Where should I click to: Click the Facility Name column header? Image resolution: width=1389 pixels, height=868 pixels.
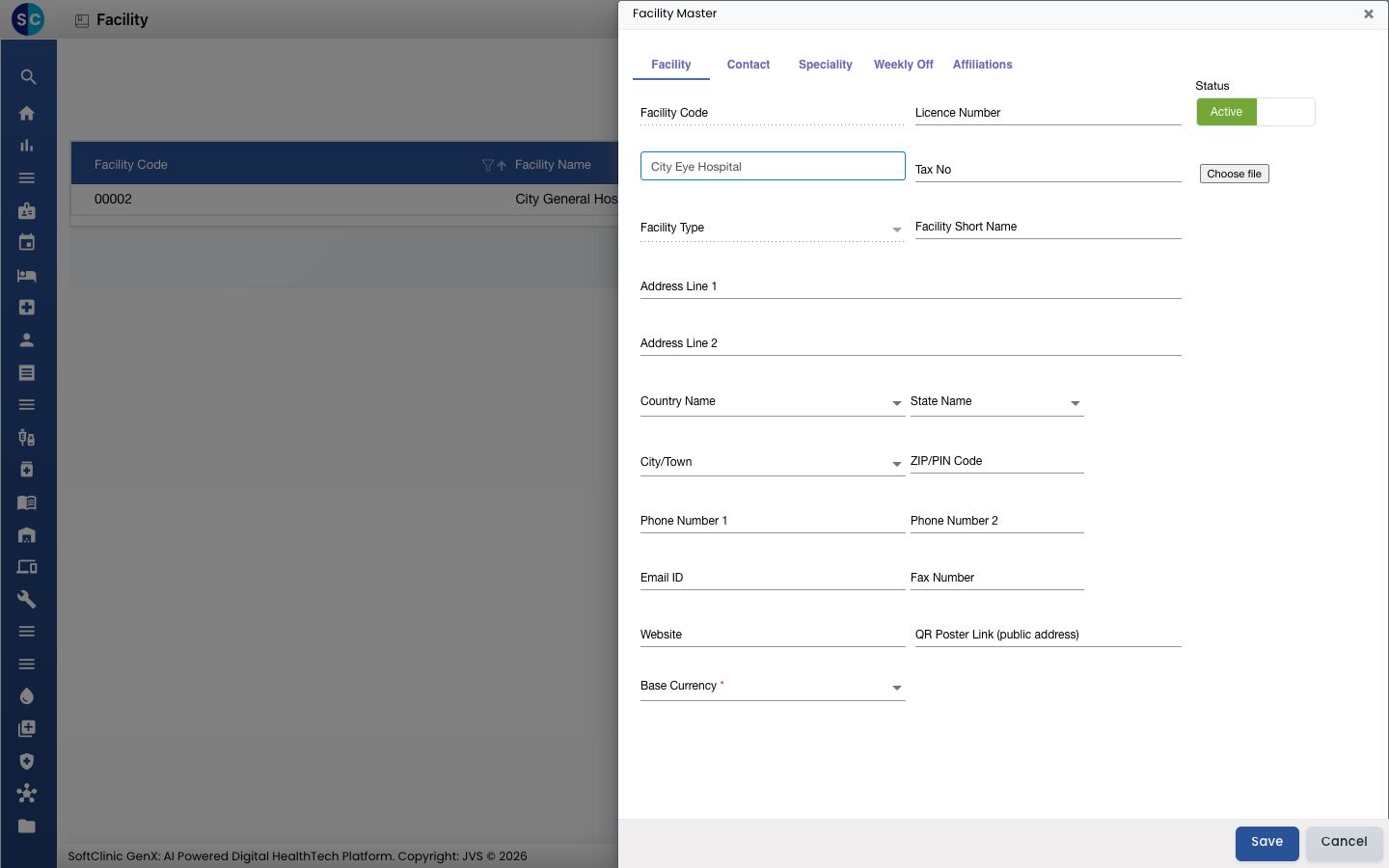553,165
